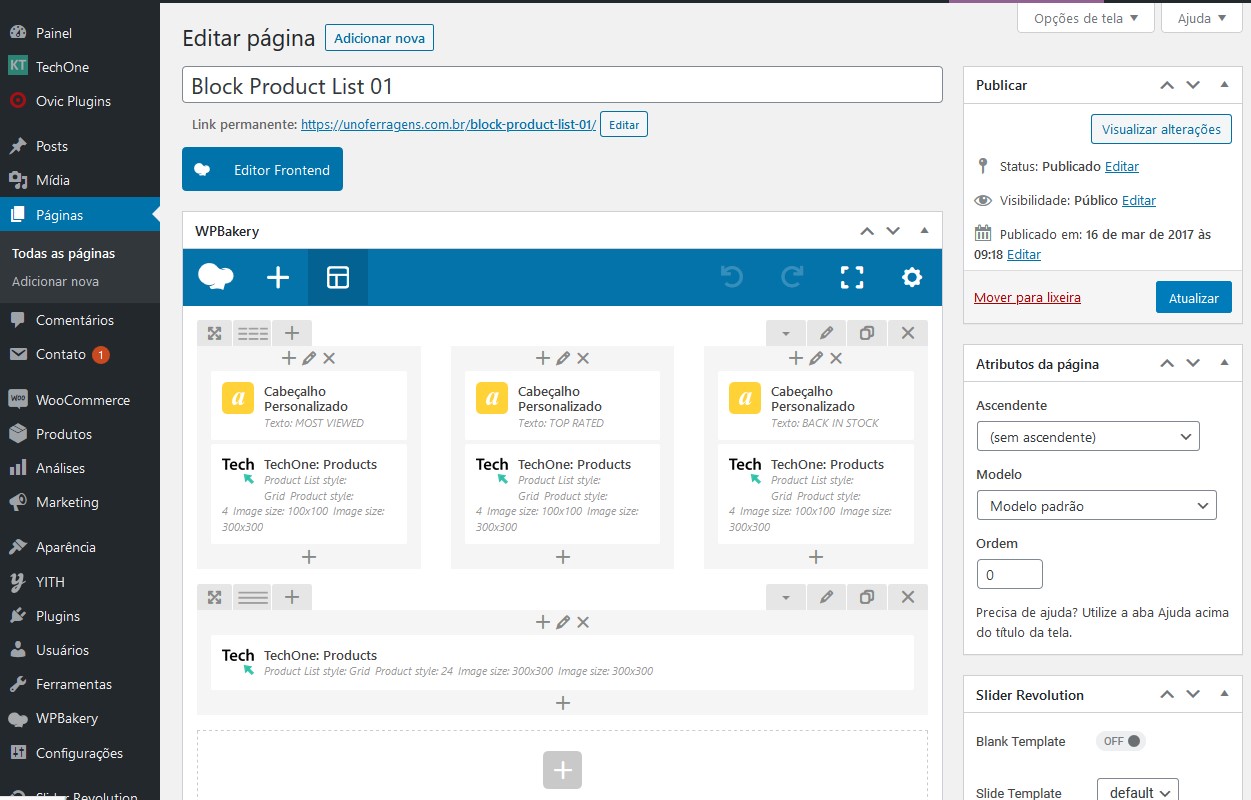
Task: Collapse the WPBakery panel
Action: point(924,231)
